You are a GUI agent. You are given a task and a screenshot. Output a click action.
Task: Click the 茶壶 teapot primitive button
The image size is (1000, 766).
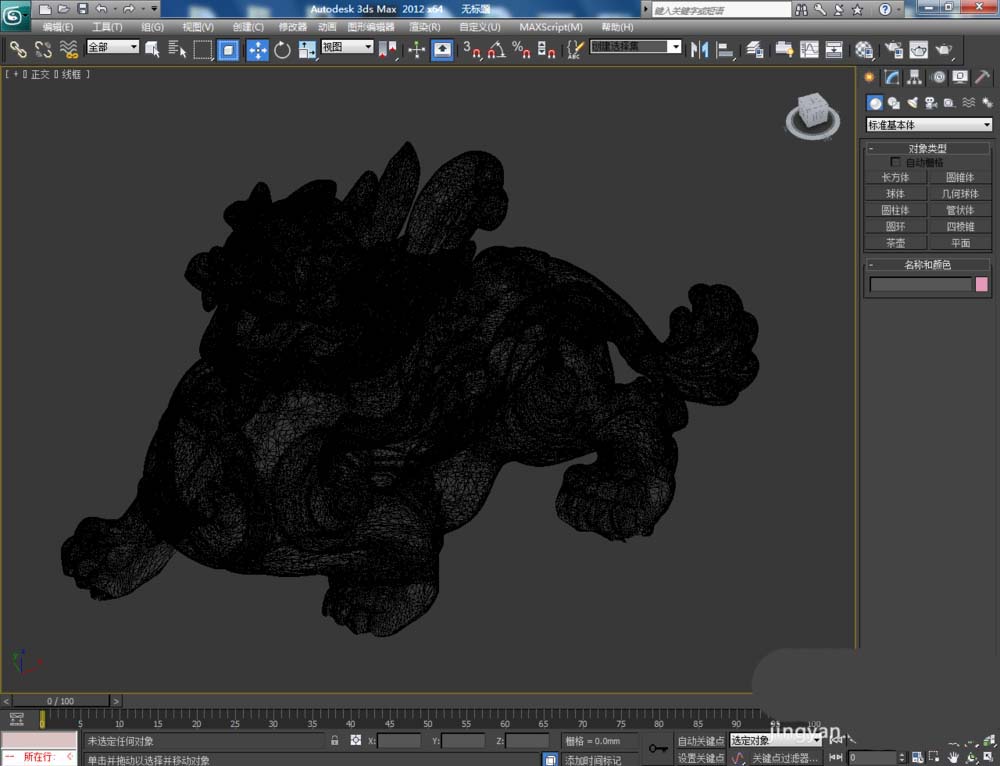tap(895, 243)
